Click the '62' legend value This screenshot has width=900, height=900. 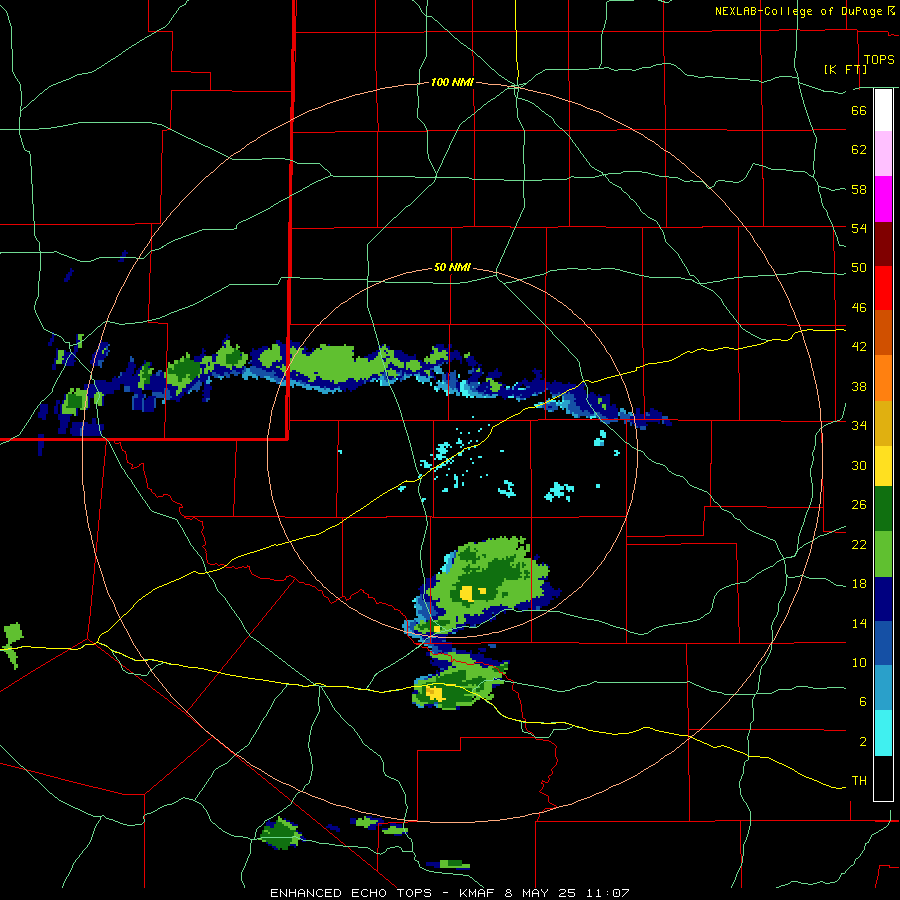859,150
